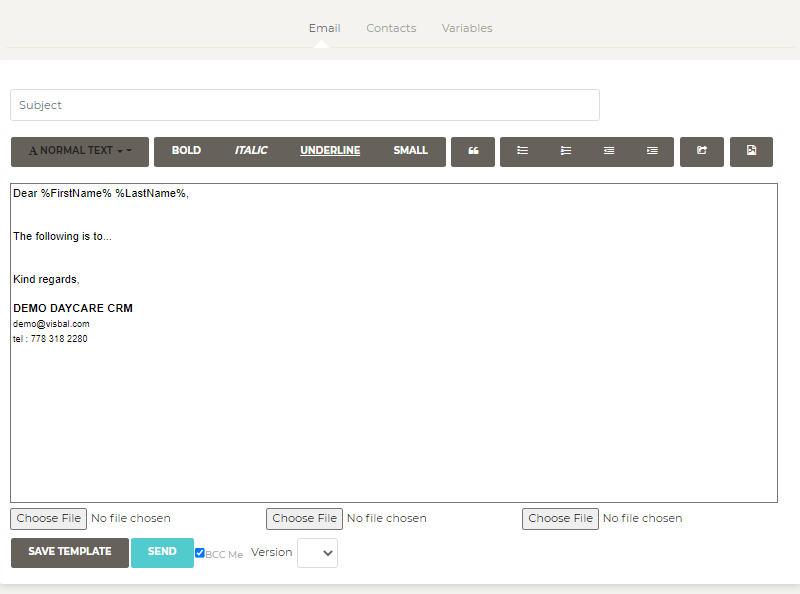Apply Small text formatting
Image resolution: width=800 pixels, height=594 pixels.
(x=411, y=152)
